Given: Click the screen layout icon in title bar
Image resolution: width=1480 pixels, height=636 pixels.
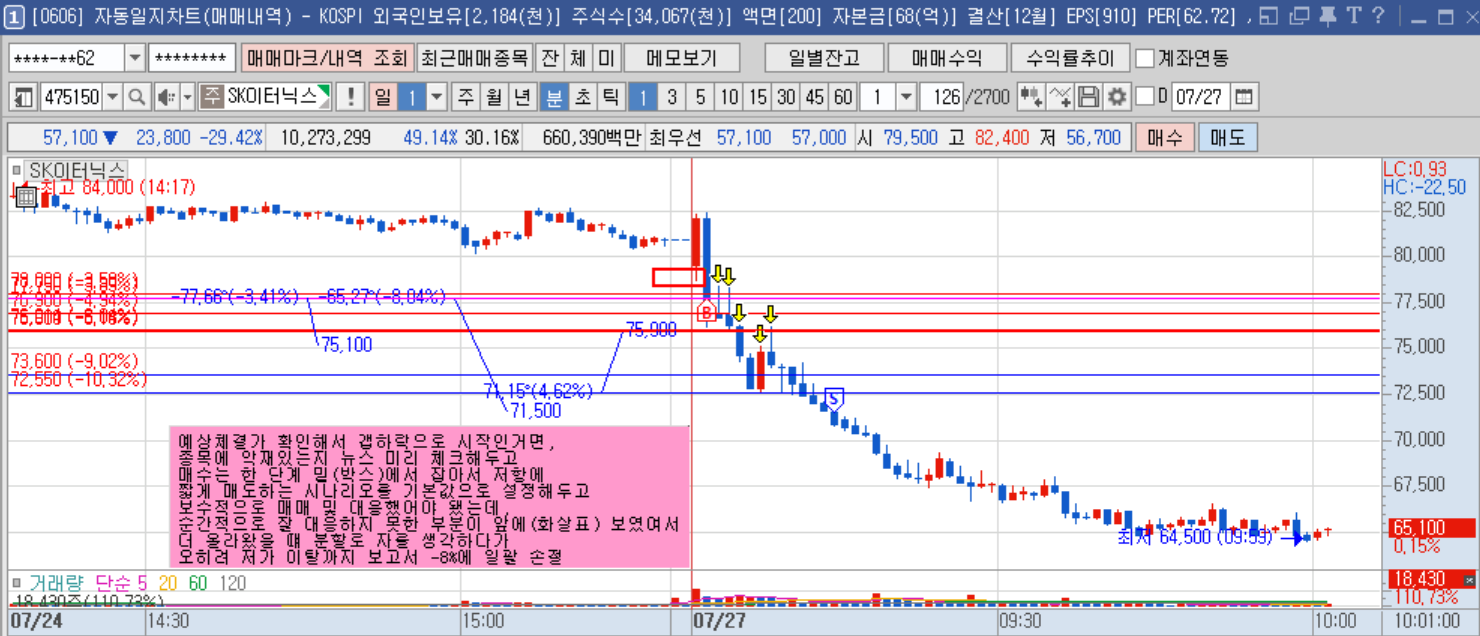Looking at the screenshot, I should click(1268, 15).
